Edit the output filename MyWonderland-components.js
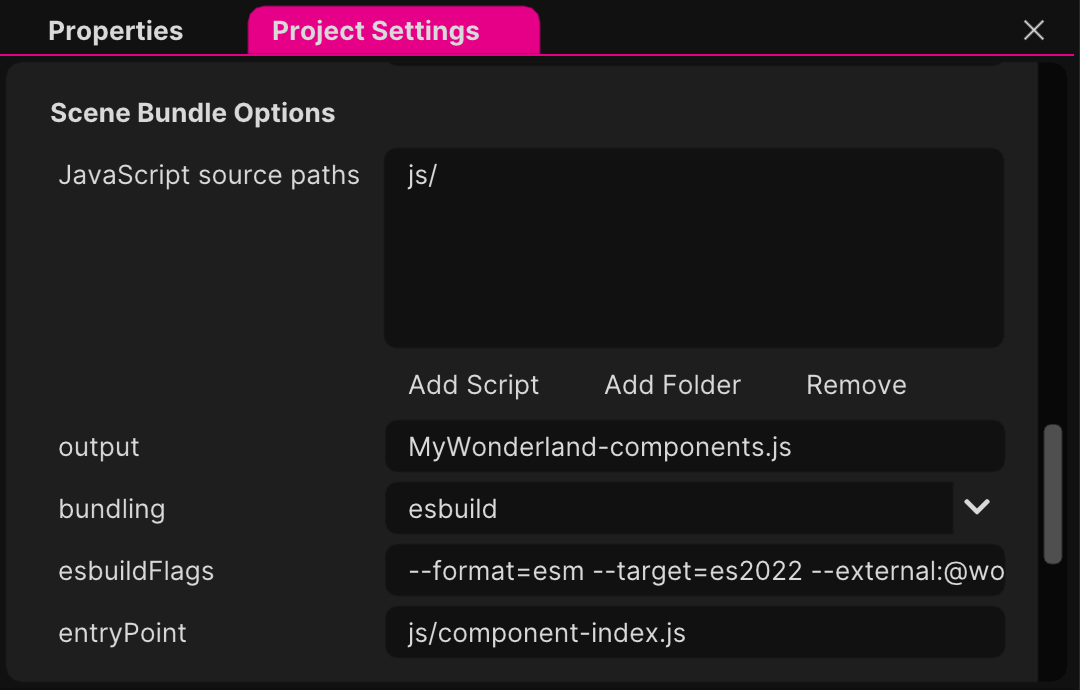The image size is (1080, 690). (694, 446)
